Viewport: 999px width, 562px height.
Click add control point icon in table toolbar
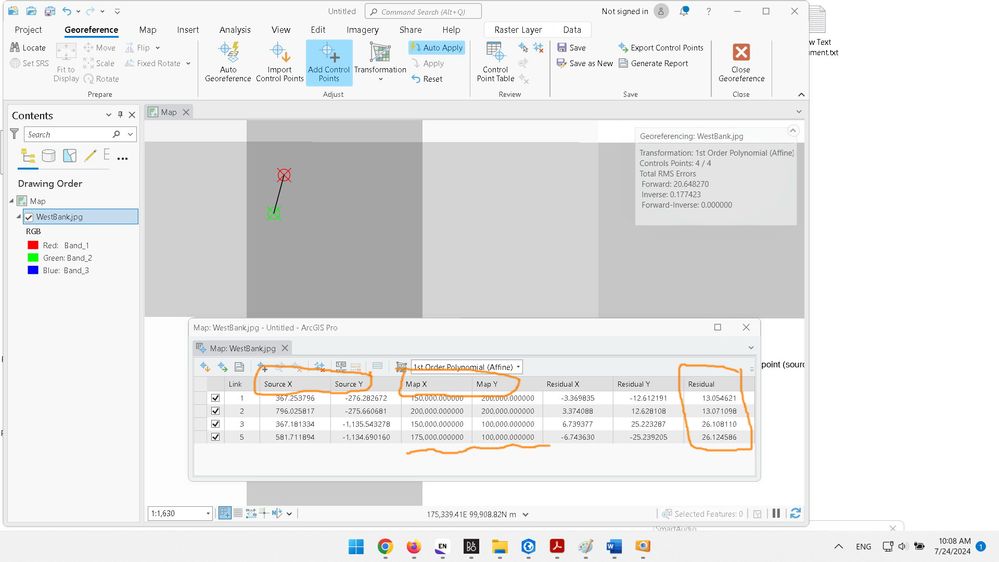coord(262,367)
